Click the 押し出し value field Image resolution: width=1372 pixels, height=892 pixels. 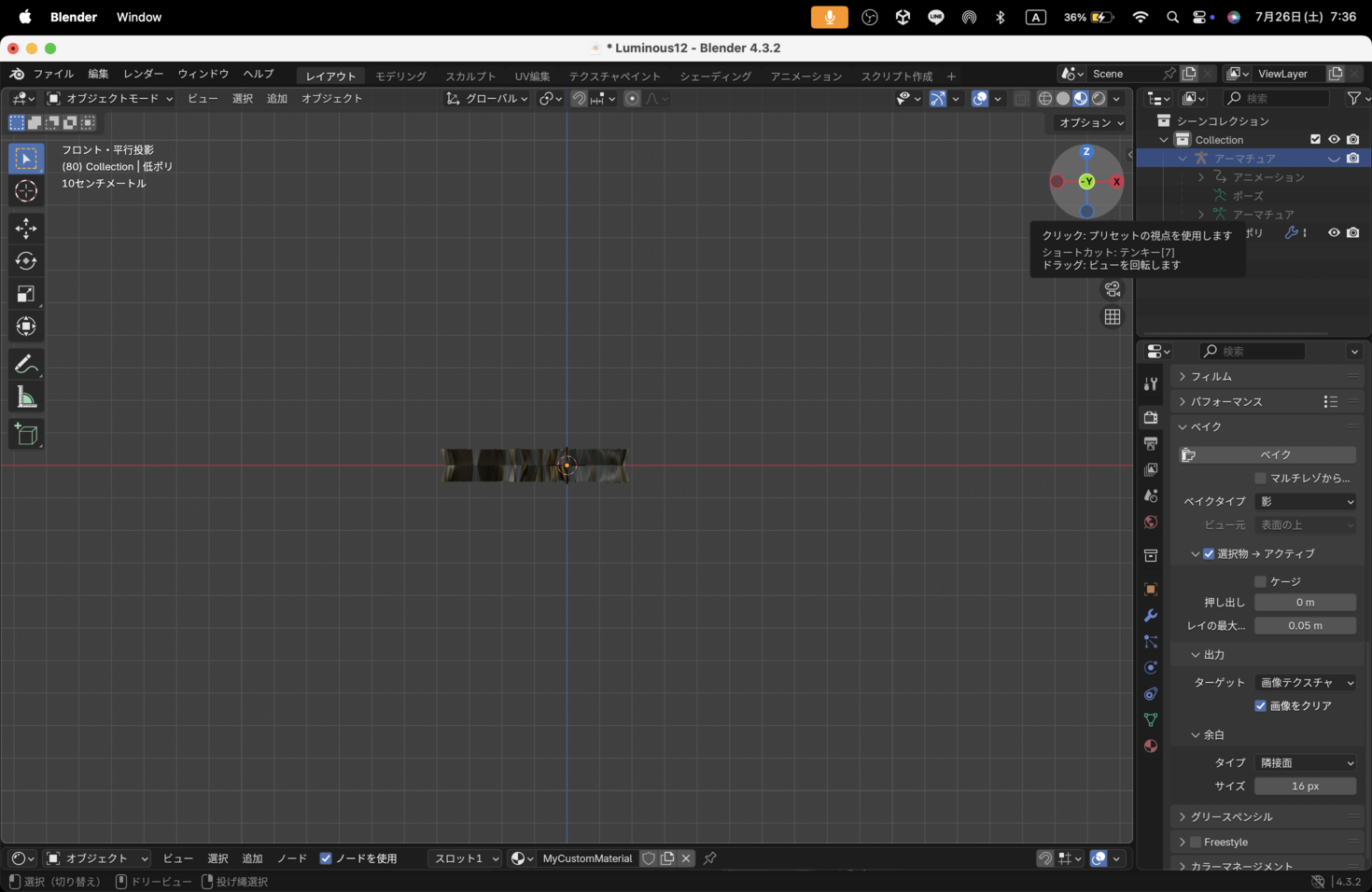(x=1306, y=603)
